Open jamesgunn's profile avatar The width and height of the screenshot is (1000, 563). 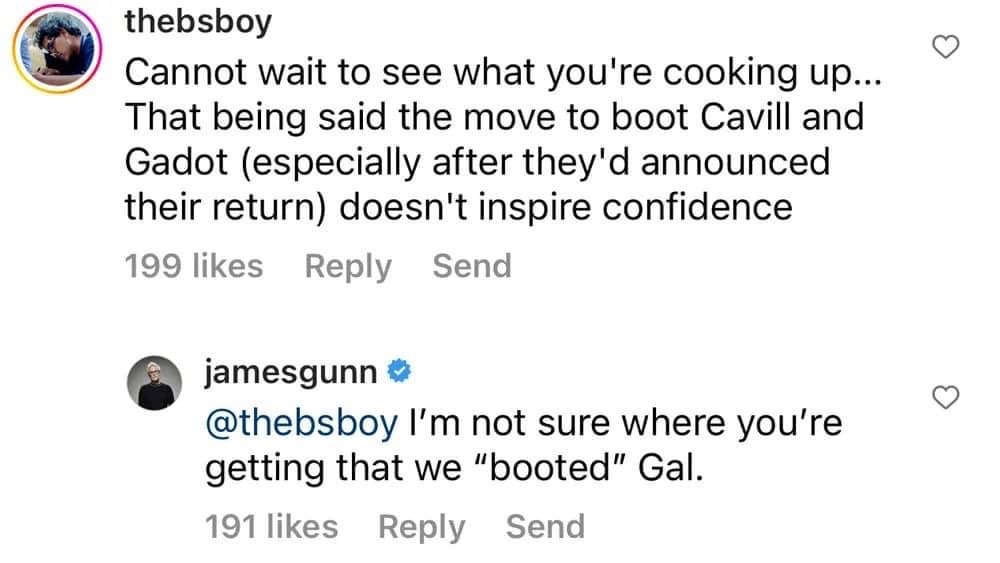[x=156, y=383]
